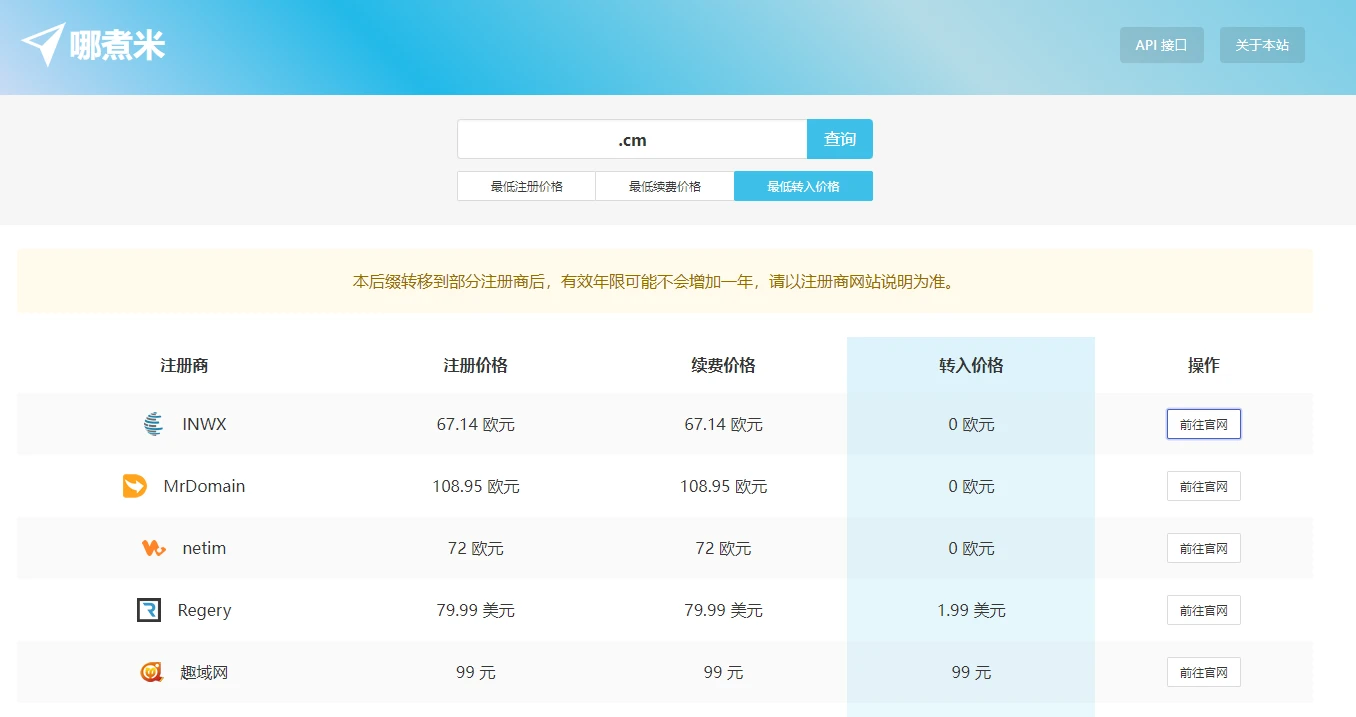Focus the domain suffix search field
Screen dimensions: 1356x717
pyautogui.click(x=632, y=140)
